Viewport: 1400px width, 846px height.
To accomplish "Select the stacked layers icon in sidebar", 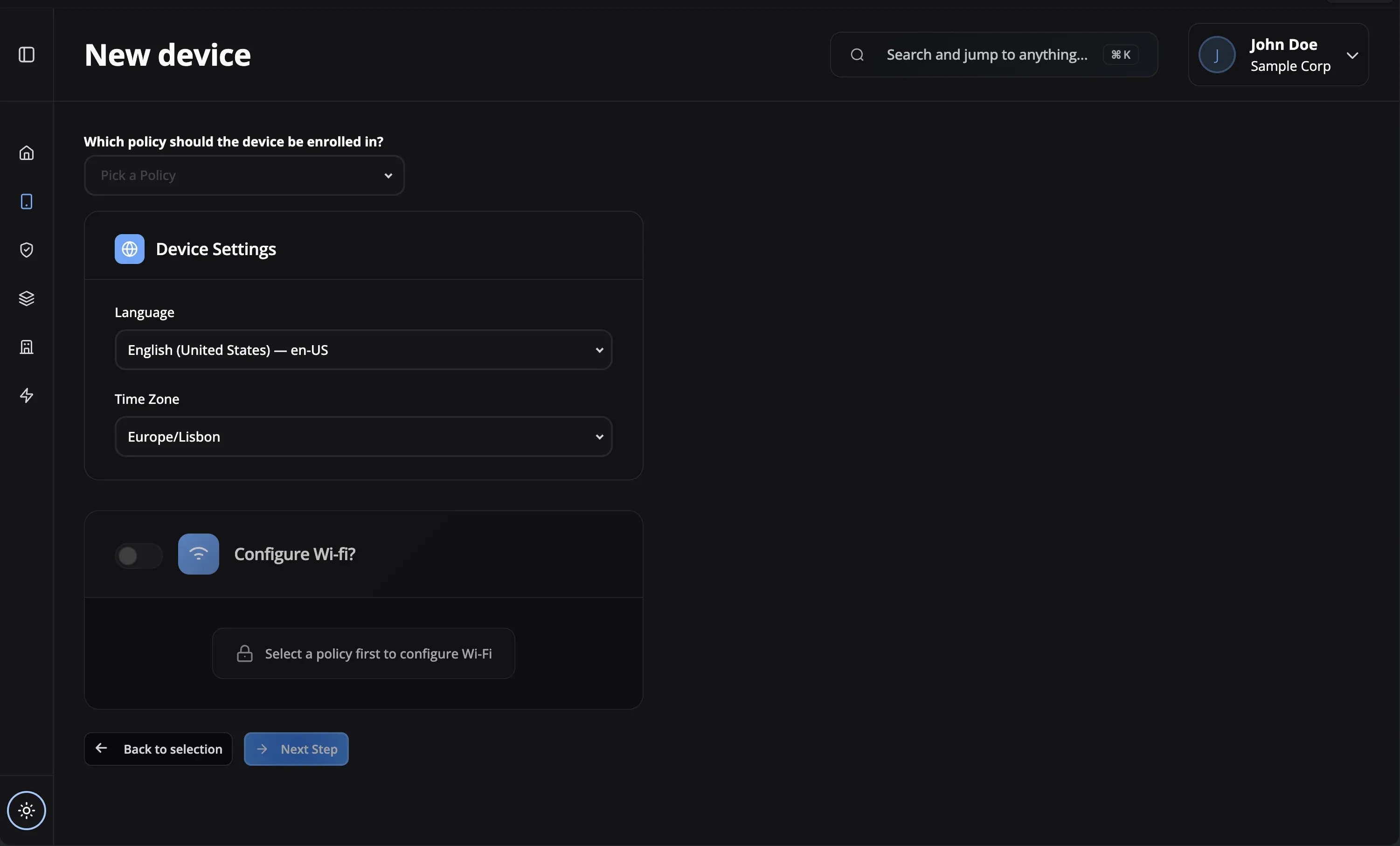I will [x=26, y=298].
